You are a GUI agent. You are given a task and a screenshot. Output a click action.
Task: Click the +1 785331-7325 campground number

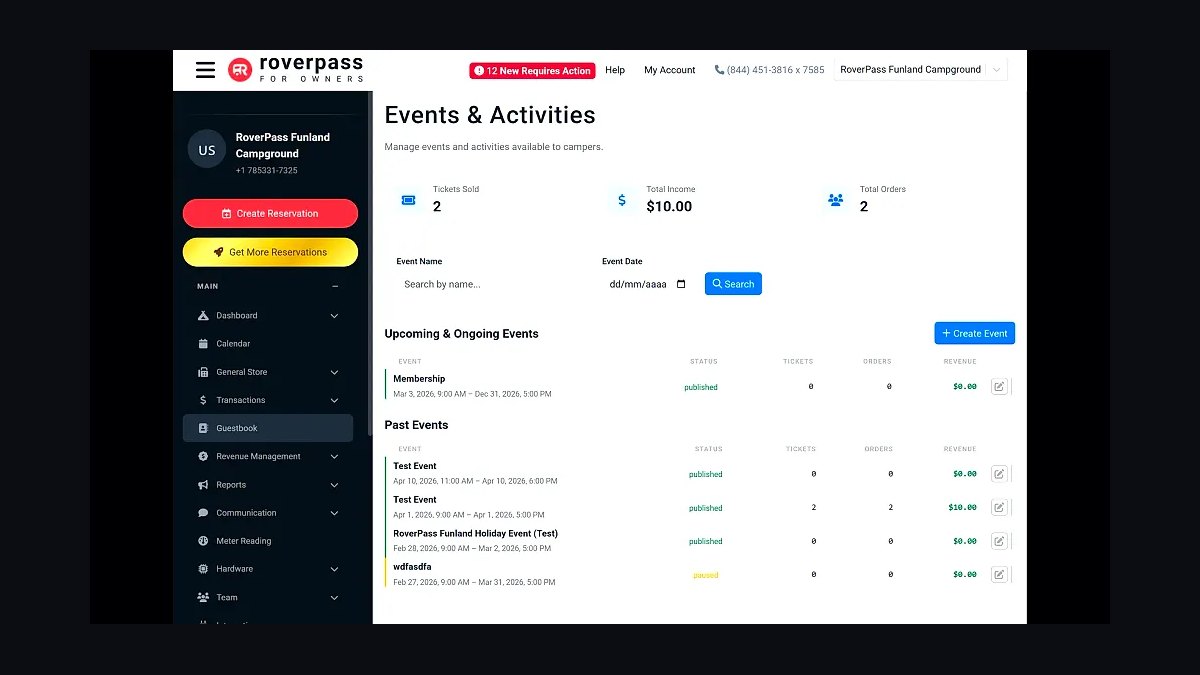pyautogui.click(x=266, y=171)
